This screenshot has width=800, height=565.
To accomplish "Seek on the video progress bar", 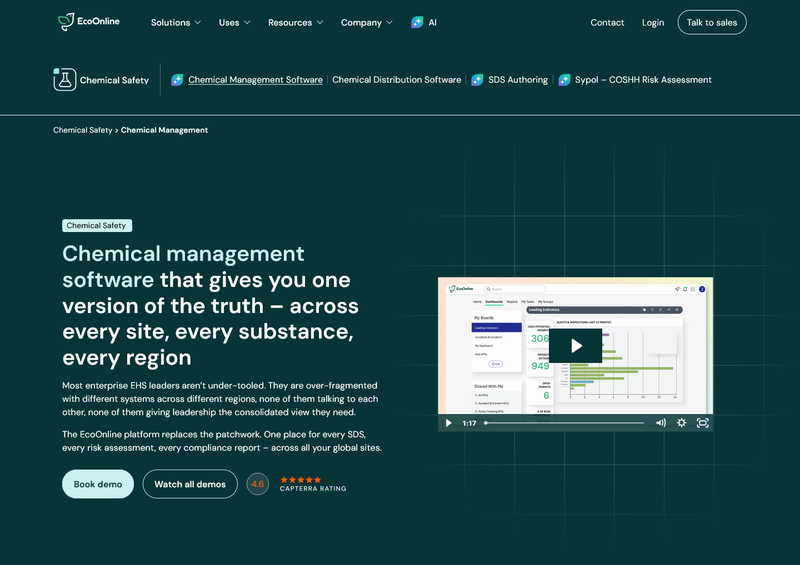I will [564, 423].
